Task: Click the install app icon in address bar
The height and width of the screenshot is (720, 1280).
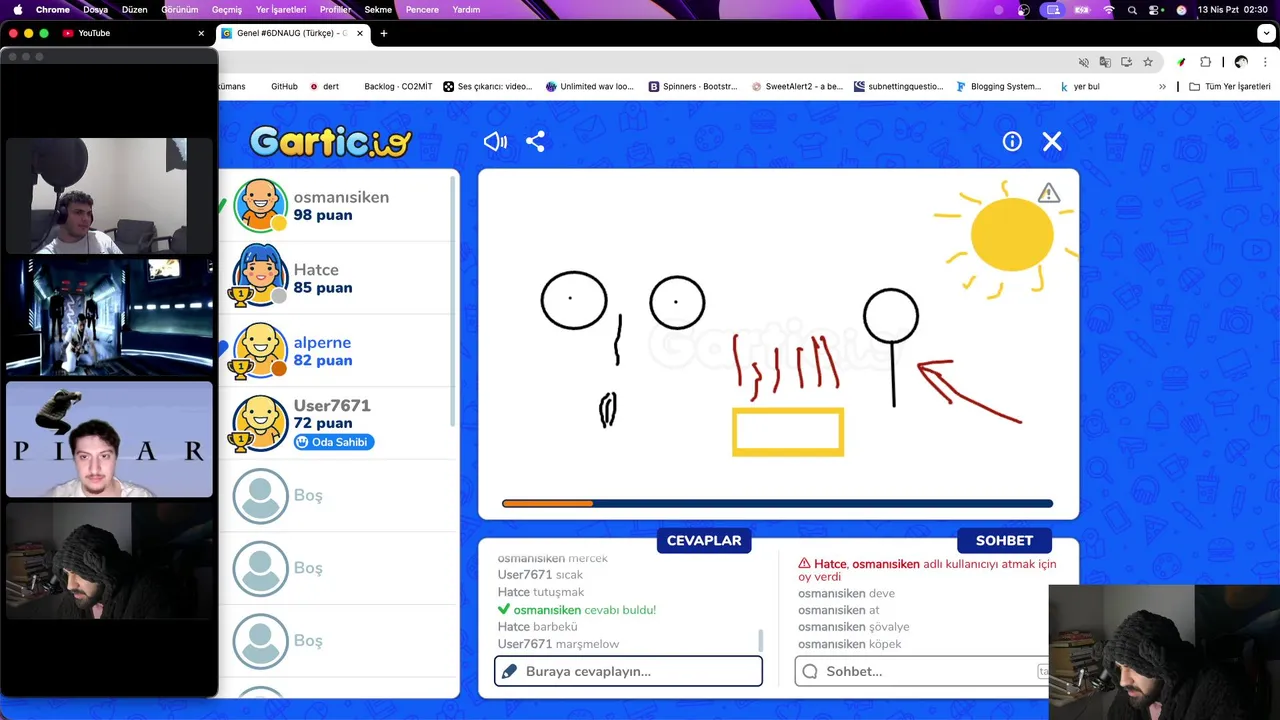Action: pyautogui.click(x=1126, y=62)
